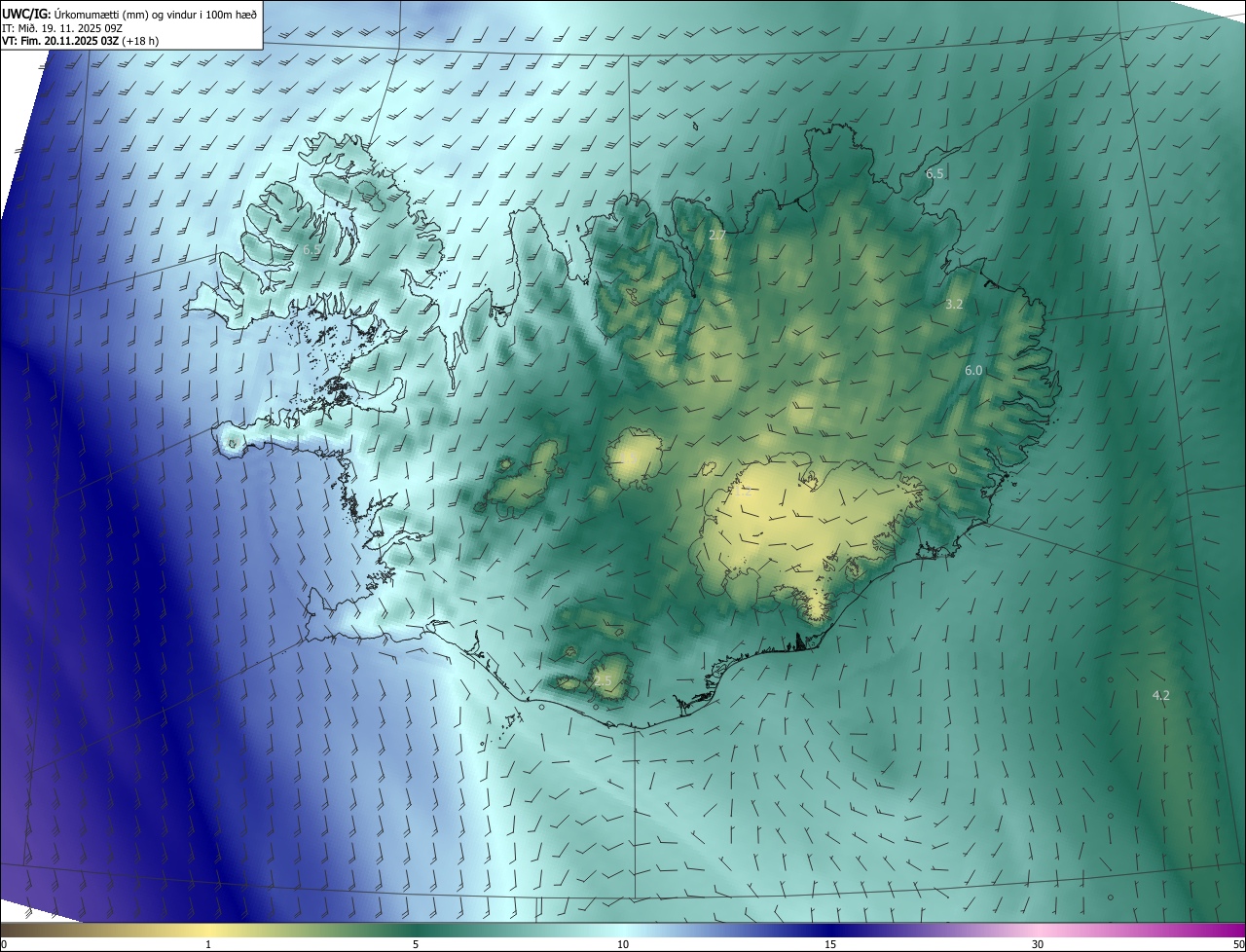Click the 4.2 value over the southeast ocean

point(1160,695)
